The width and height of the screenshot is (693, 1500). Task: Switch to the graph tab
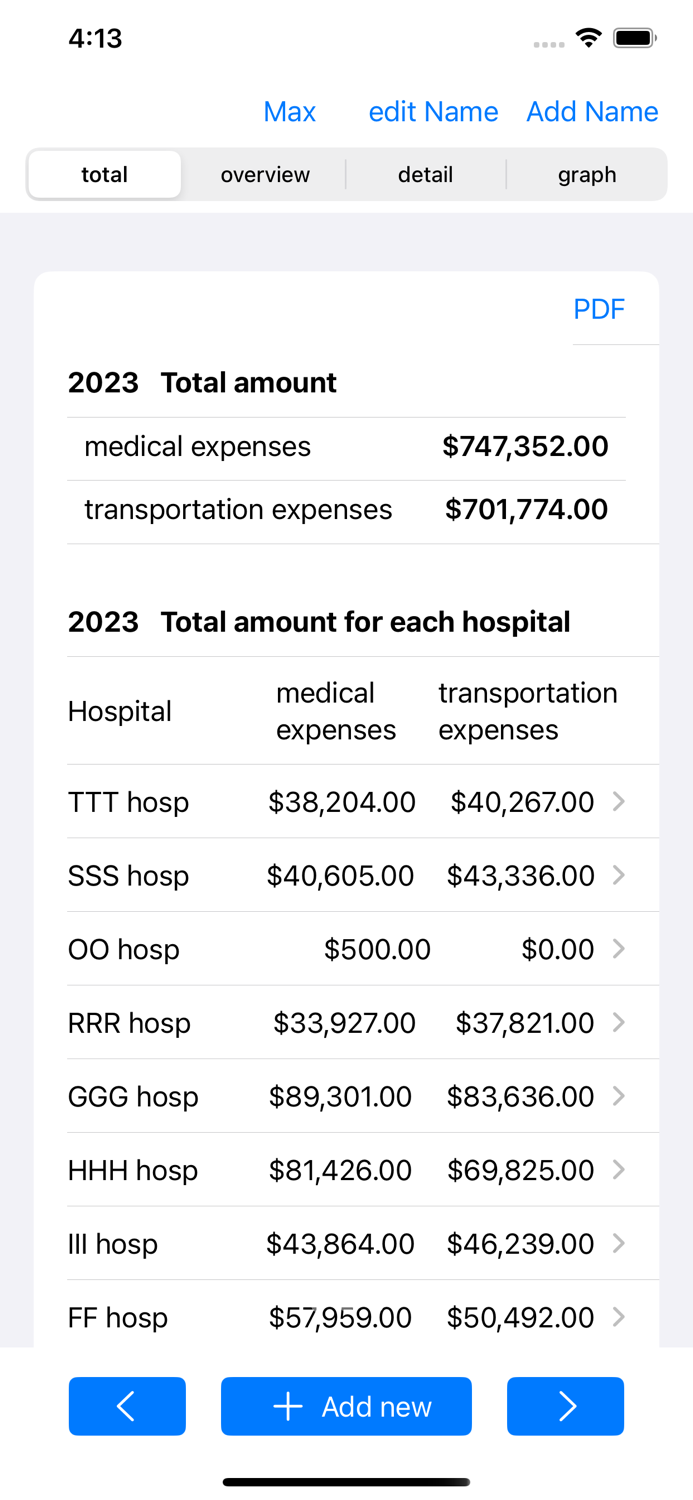[x=587, y=174]
